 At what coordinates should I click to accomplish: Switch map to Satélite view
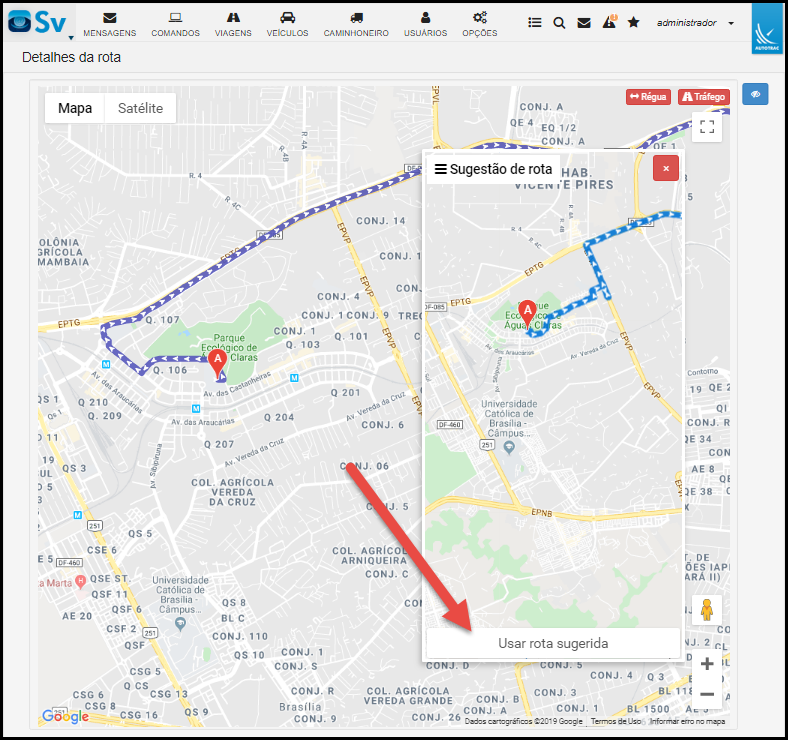pos(140,108)
